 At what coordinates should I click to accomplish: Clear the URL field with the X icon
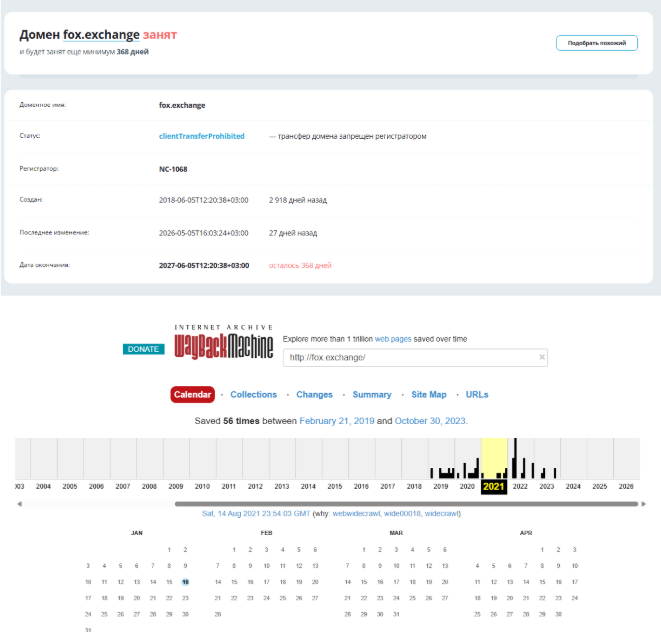[542, 357]
